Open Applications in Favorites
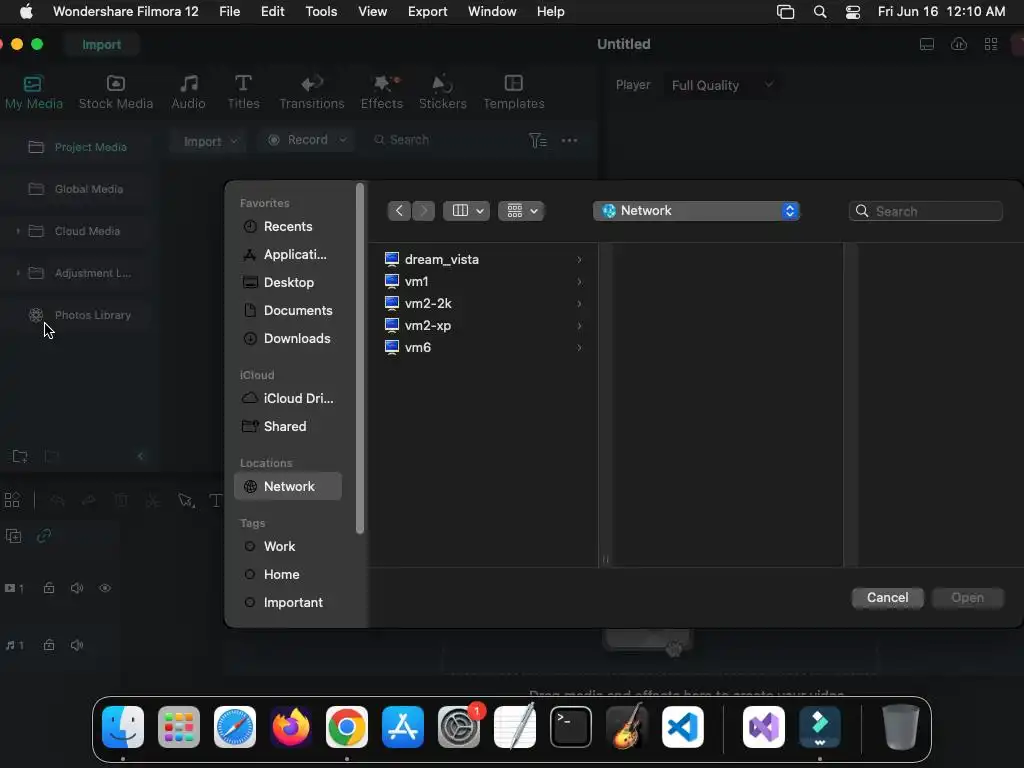The image size is (1024, 768). (287, 255)
